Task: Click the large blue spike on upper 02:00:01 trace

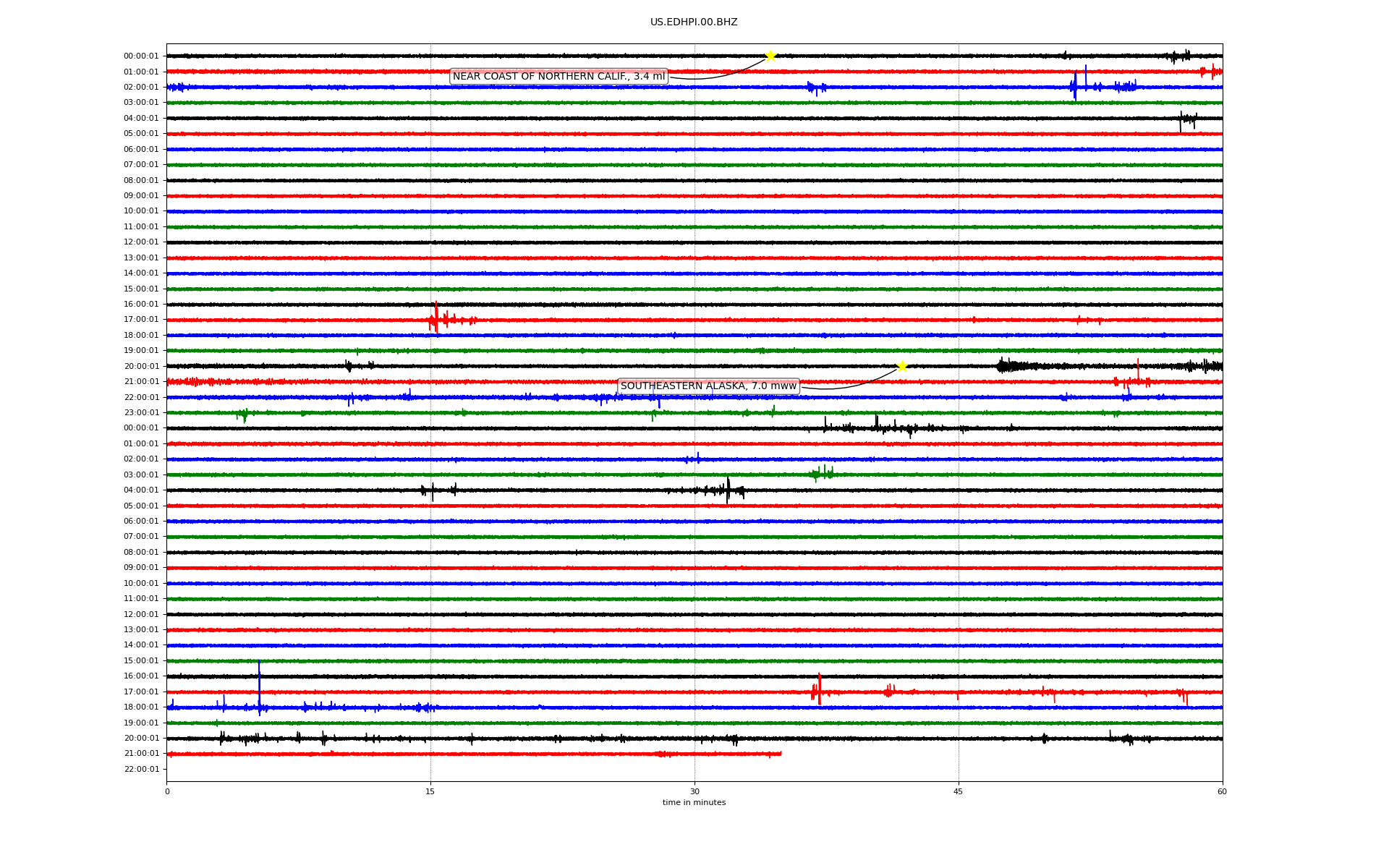Action: (x=1076, y=85)
